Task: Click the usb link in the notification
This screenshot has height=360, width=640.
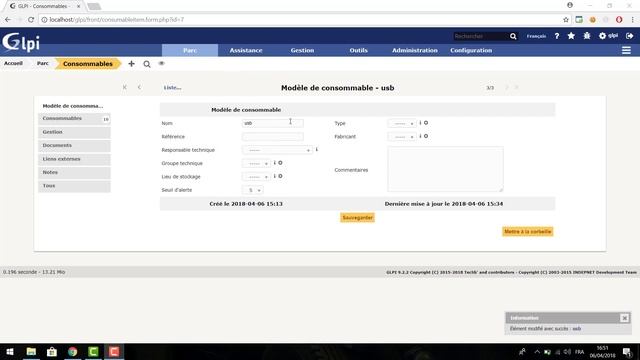Action: (x=576, y=329)
